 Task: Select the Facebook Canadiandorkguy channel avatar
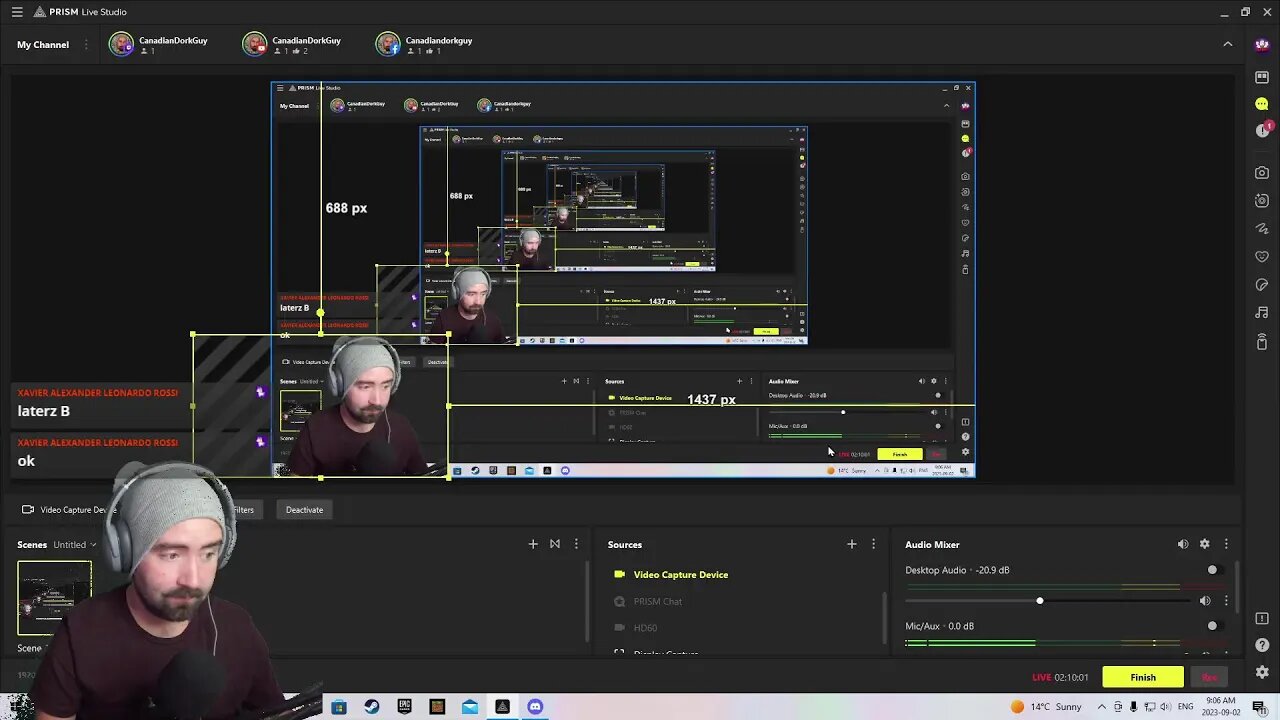pyautogui.click(x=388, y=44)
